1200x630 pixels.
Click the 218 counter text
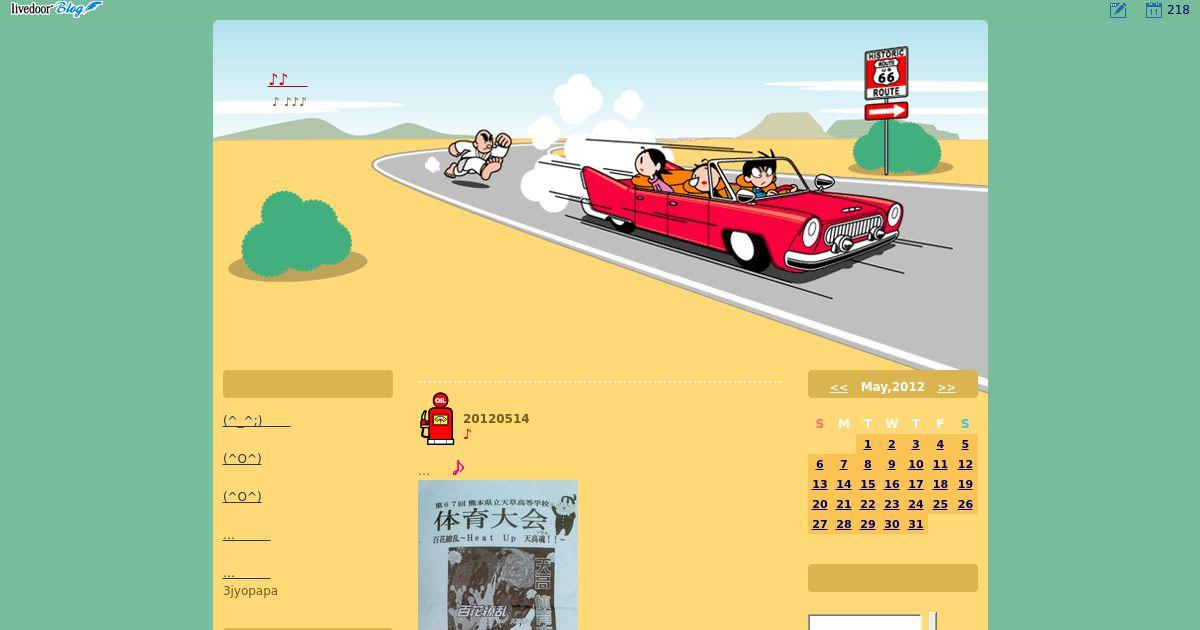(1178, 10)
